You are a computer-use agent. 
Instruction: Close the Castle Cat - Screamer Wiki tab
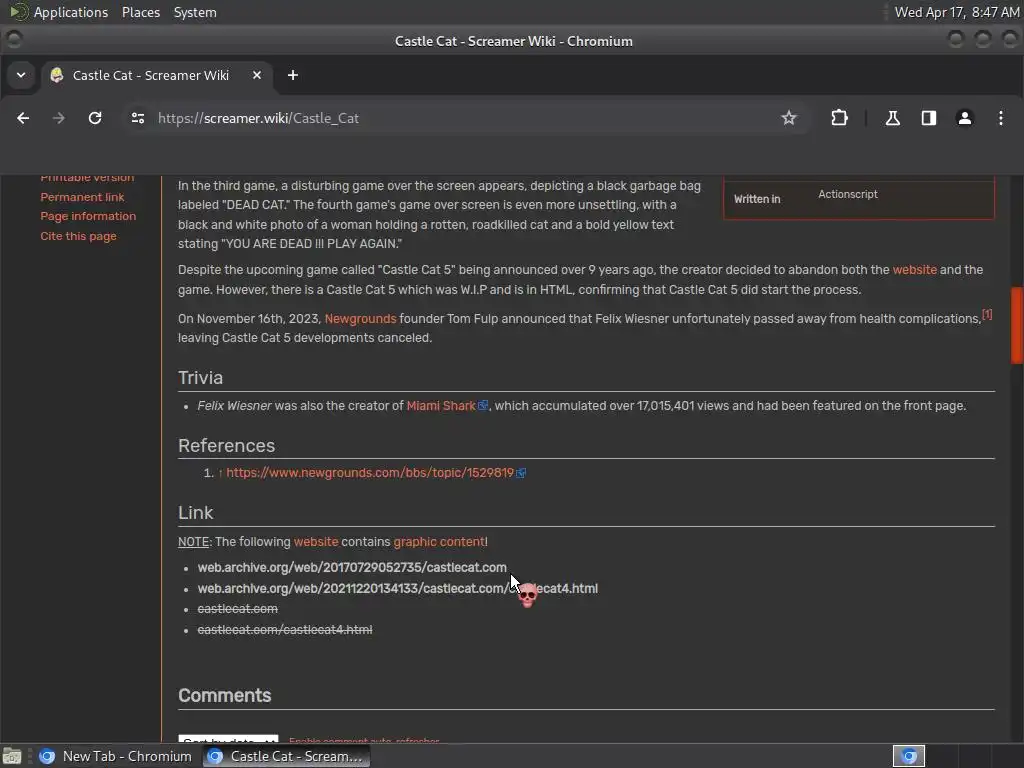coord(257,76)
